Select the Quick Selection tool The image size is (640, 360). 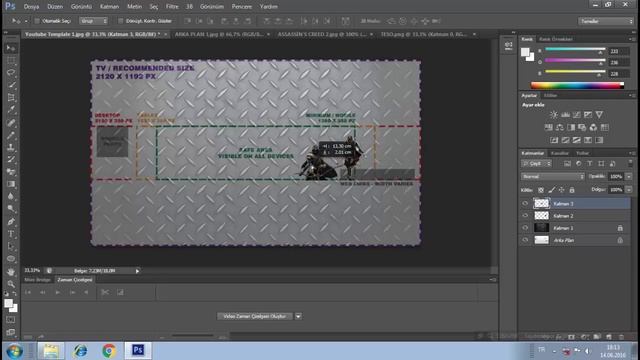(11, 85)
